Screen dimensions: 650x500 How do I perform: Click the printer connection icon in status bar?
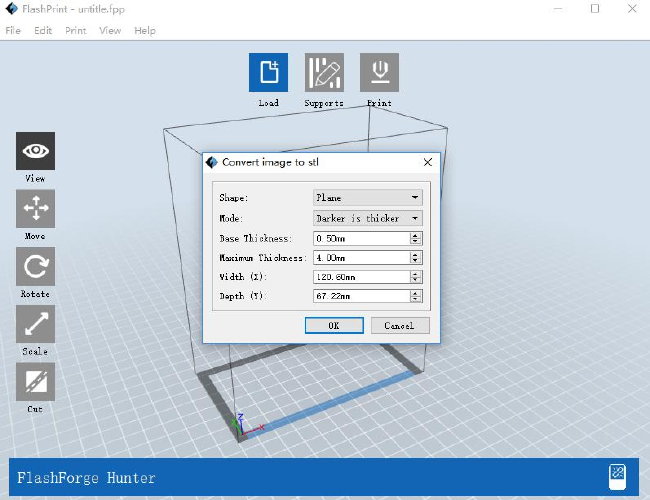click(617, 477)
